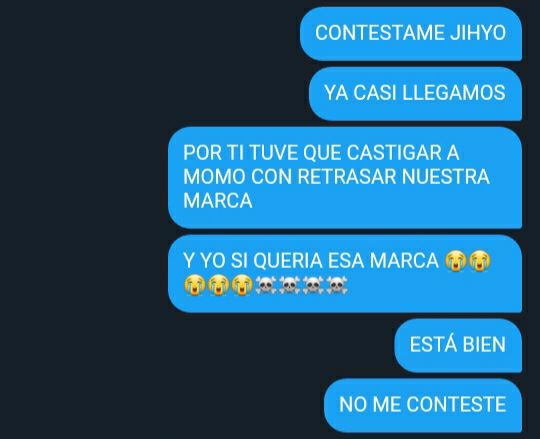Click the crying emoji beside the first skull
This screenshot has width=540, height=439.
coord(242,285)
